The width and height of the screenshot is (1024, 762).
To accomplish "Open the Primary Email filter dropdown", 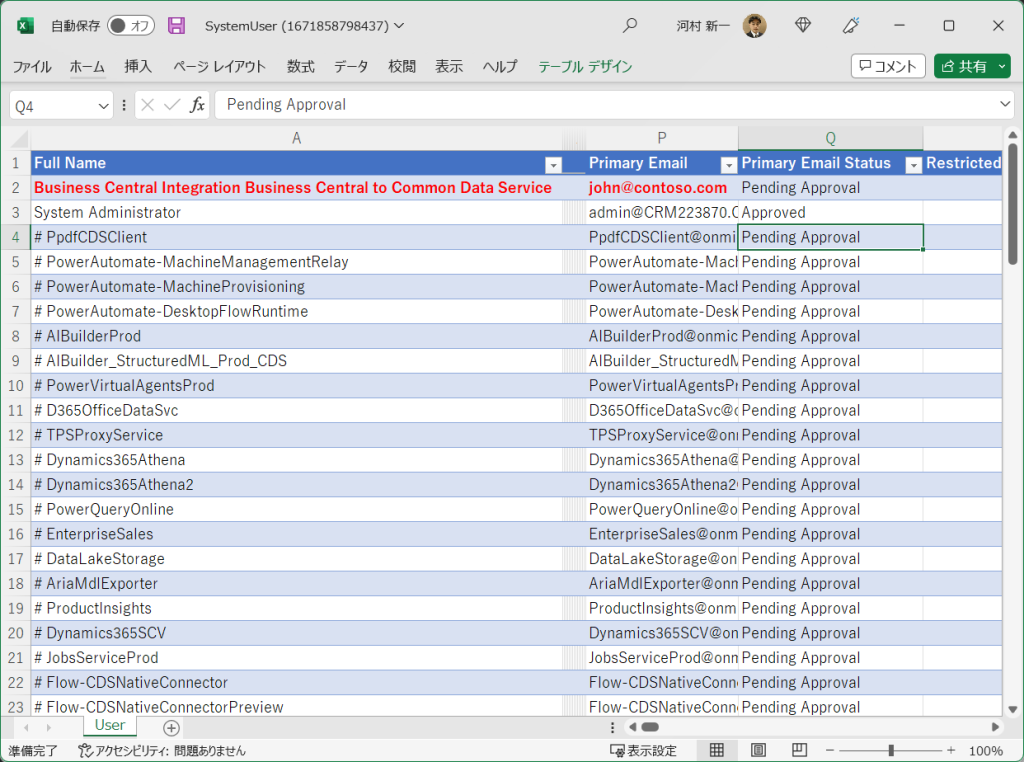I will [x=729, y=165].
